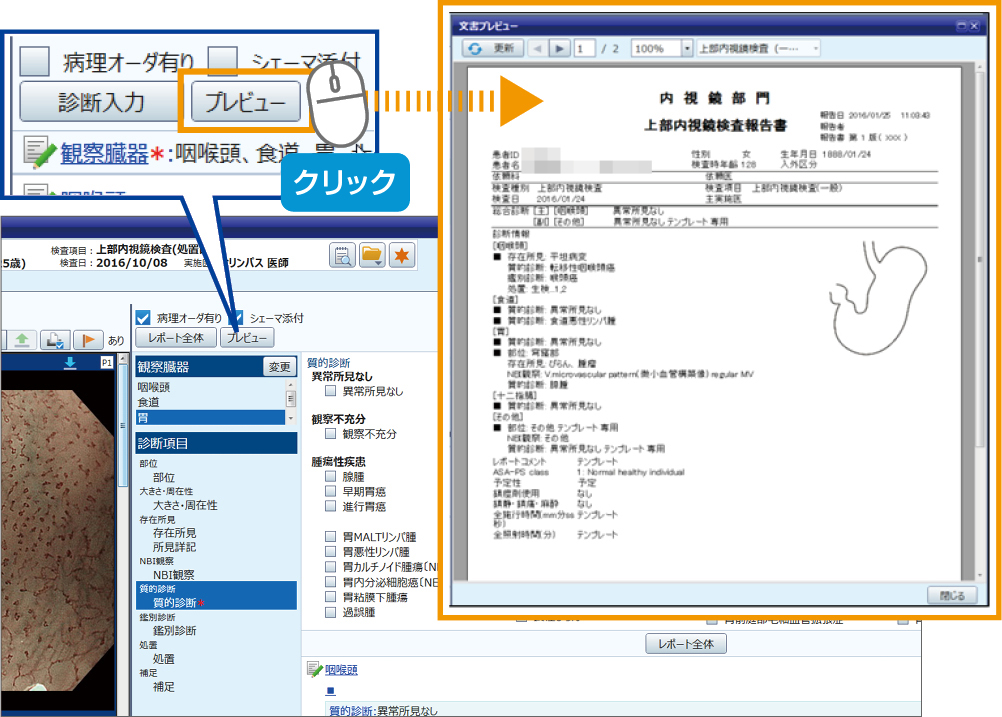Click the blue download arrow above image

(69, 362)
